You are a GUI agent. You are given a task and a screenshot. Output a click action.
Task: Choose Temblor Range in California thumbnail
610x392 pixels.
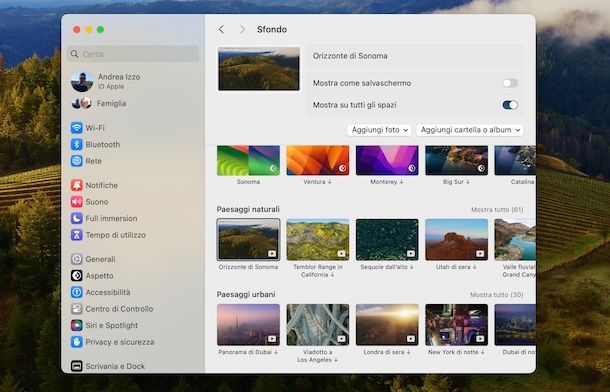click(318, 240)
